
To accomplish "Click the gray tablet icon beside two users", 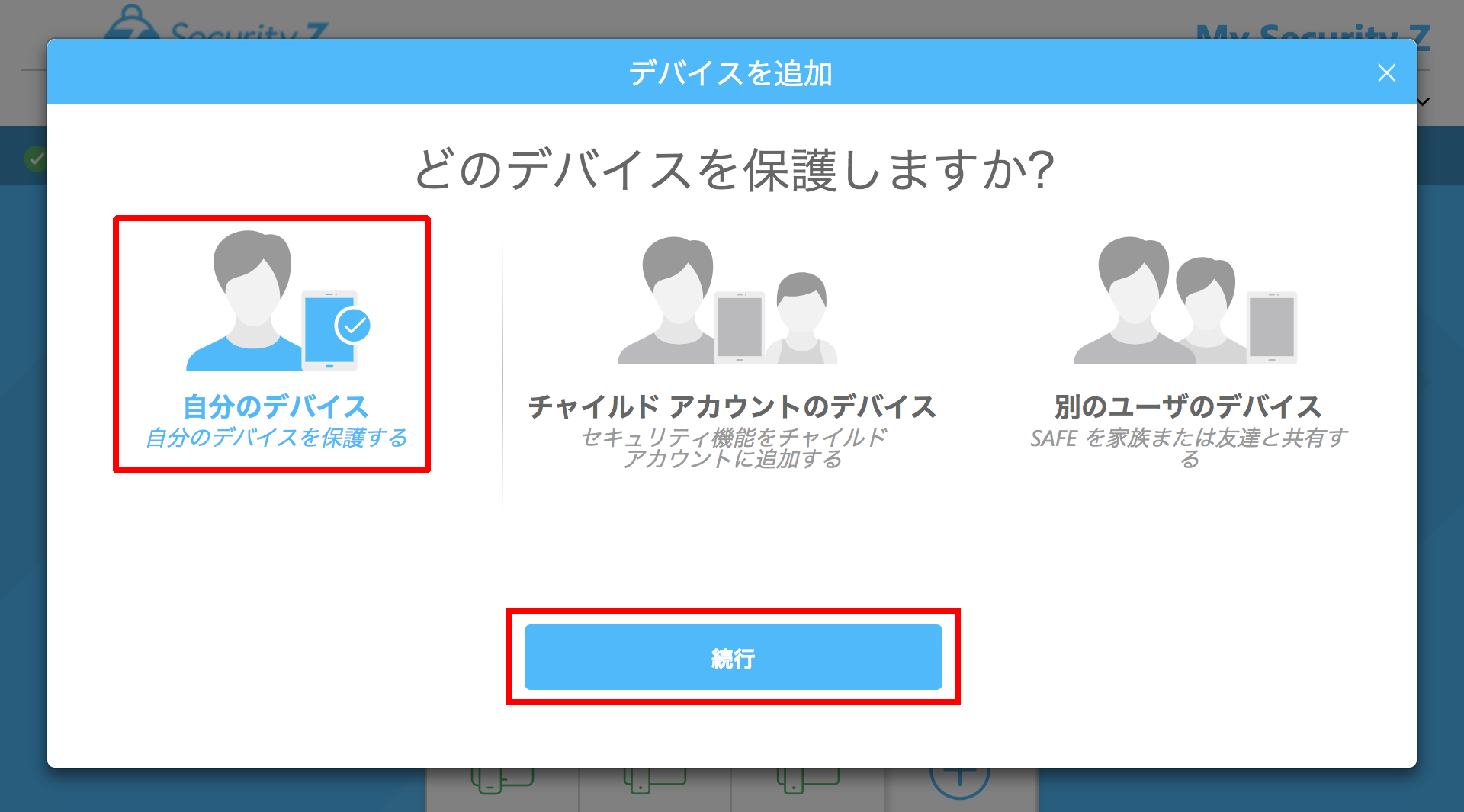I will [1272, 328].
